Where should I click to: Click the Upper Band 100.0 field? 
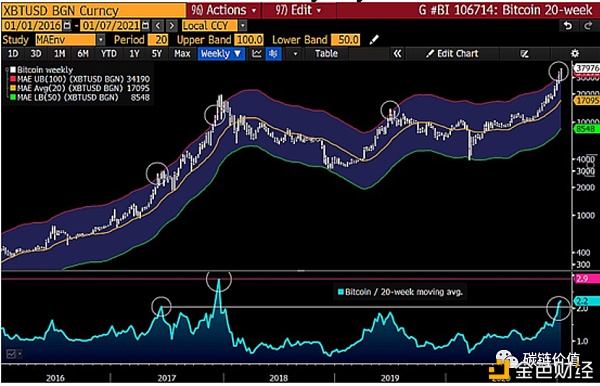[249, 40]
